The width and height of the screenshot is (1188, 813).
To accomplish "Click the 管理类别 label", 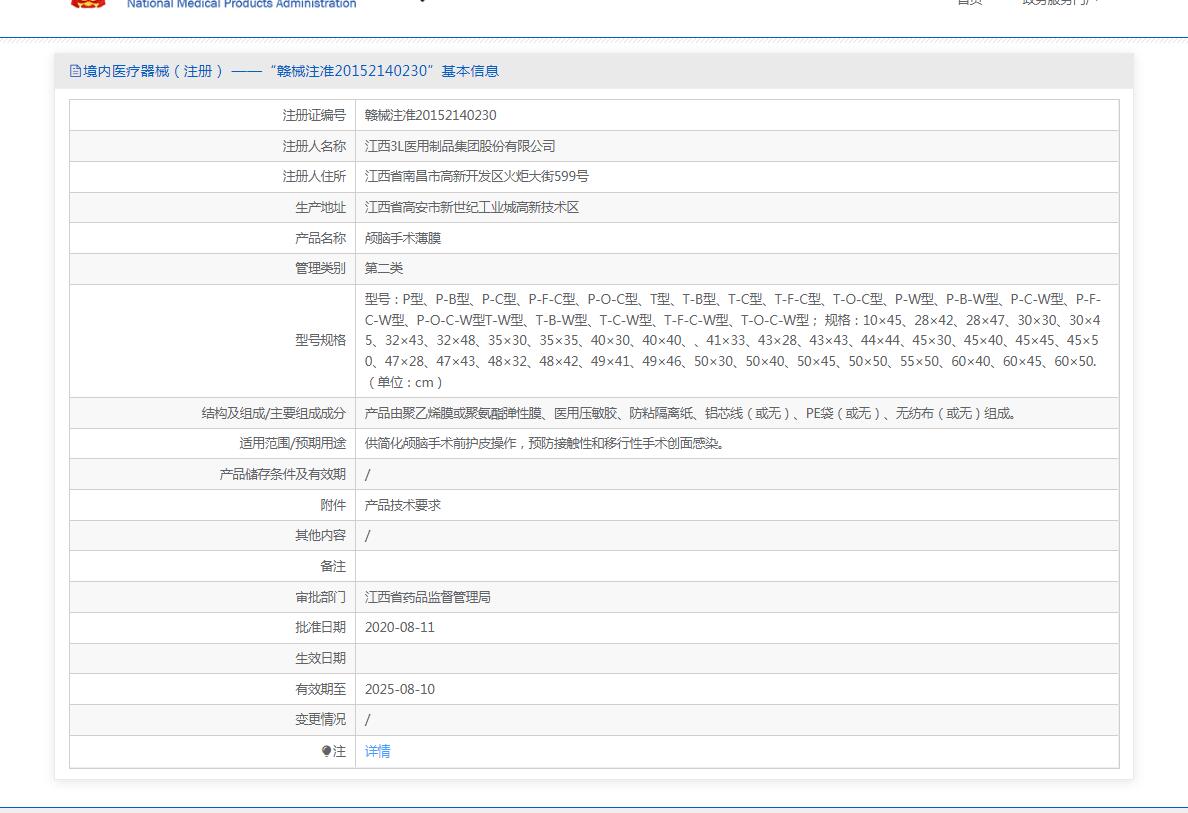I will pyautogui.click(x=320, y=268).
